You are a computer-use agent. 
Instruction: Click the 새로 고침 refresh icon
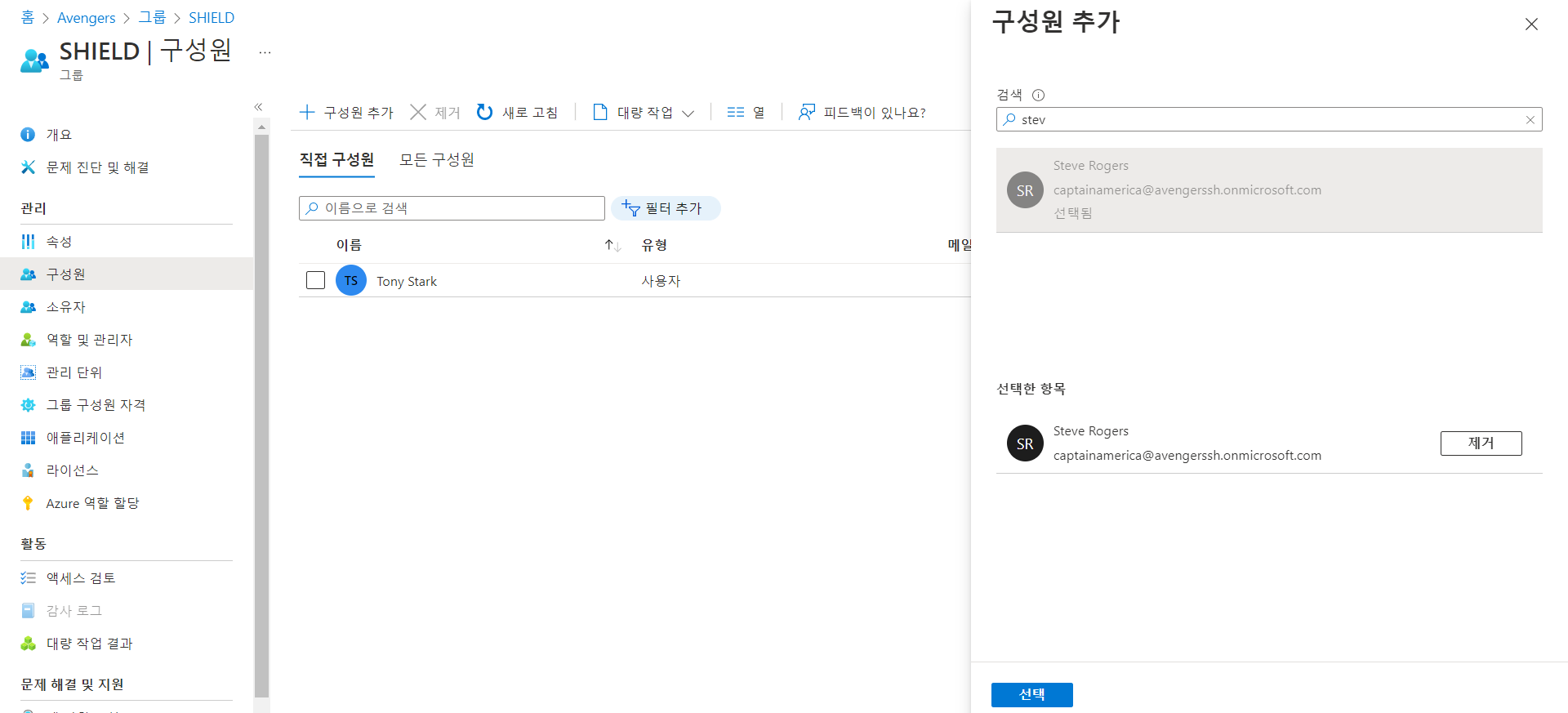point(485,112)
